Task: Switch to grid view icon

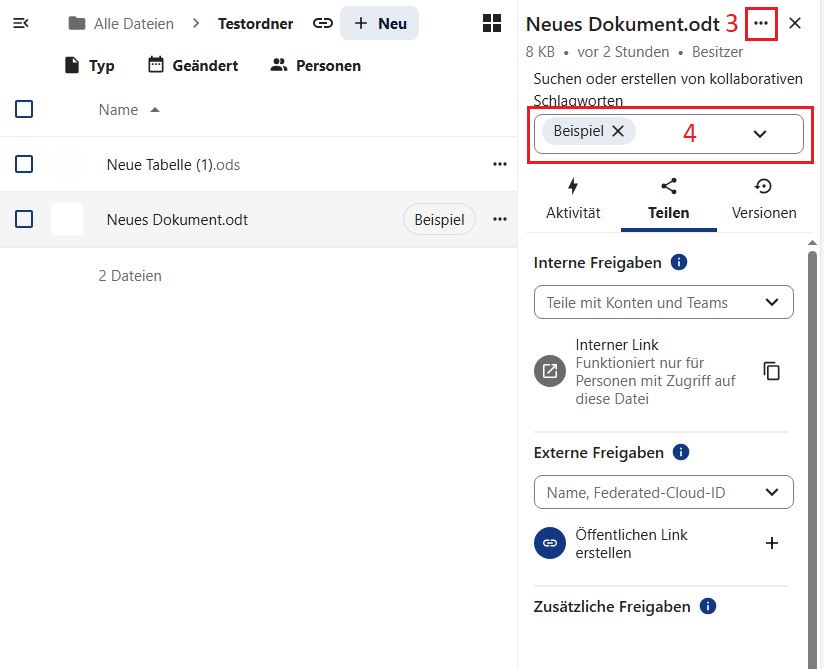Action: pyautogui.click(x=492, y=23)
